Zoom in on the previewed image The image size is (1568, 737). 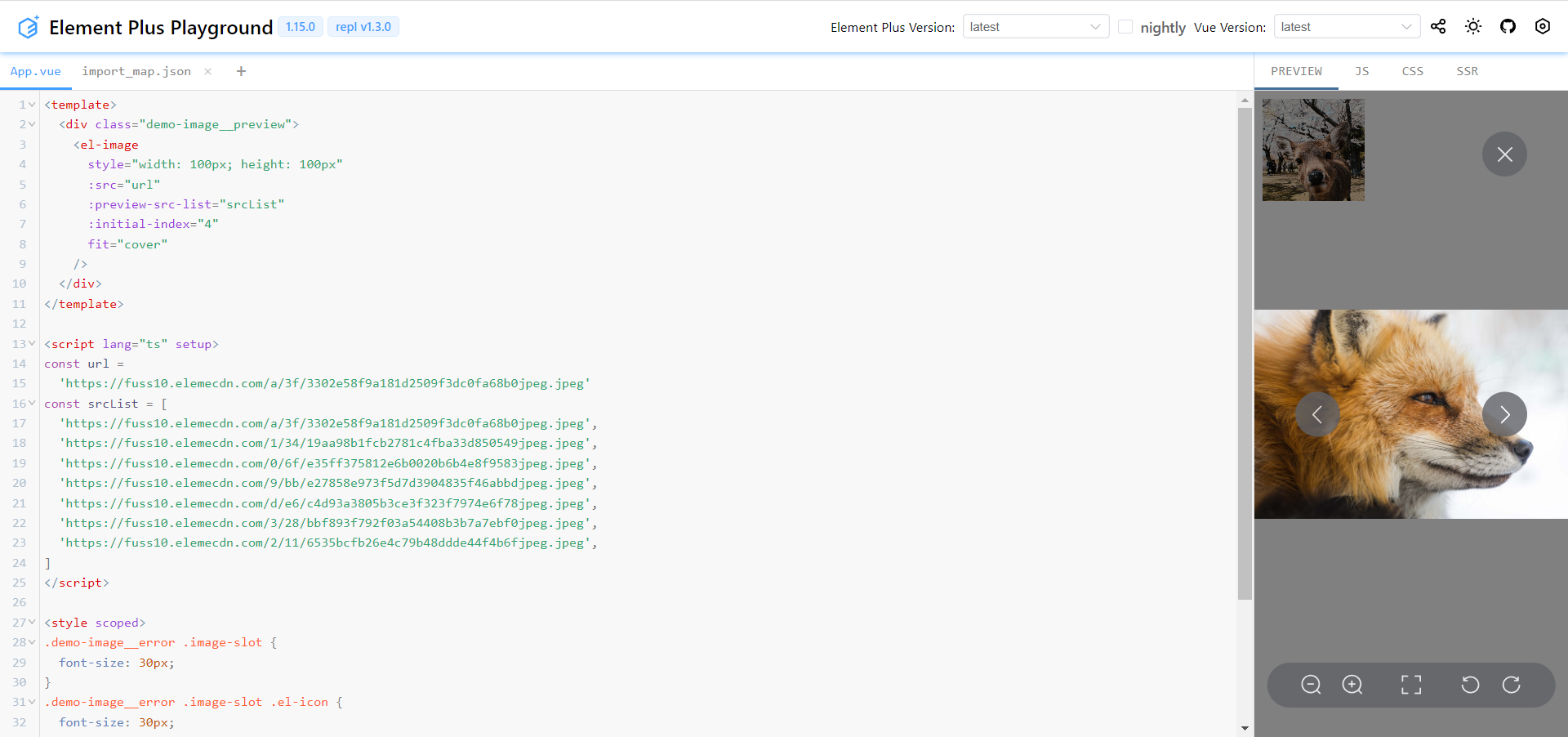click(x=1352, y=686)
